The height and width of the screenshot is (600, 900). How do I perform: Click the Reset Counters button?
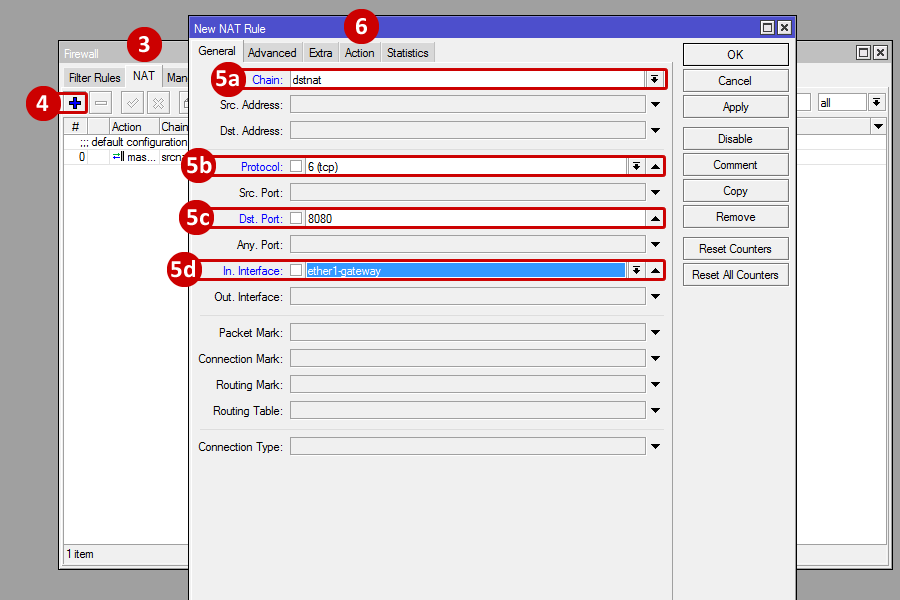point(735,249)
